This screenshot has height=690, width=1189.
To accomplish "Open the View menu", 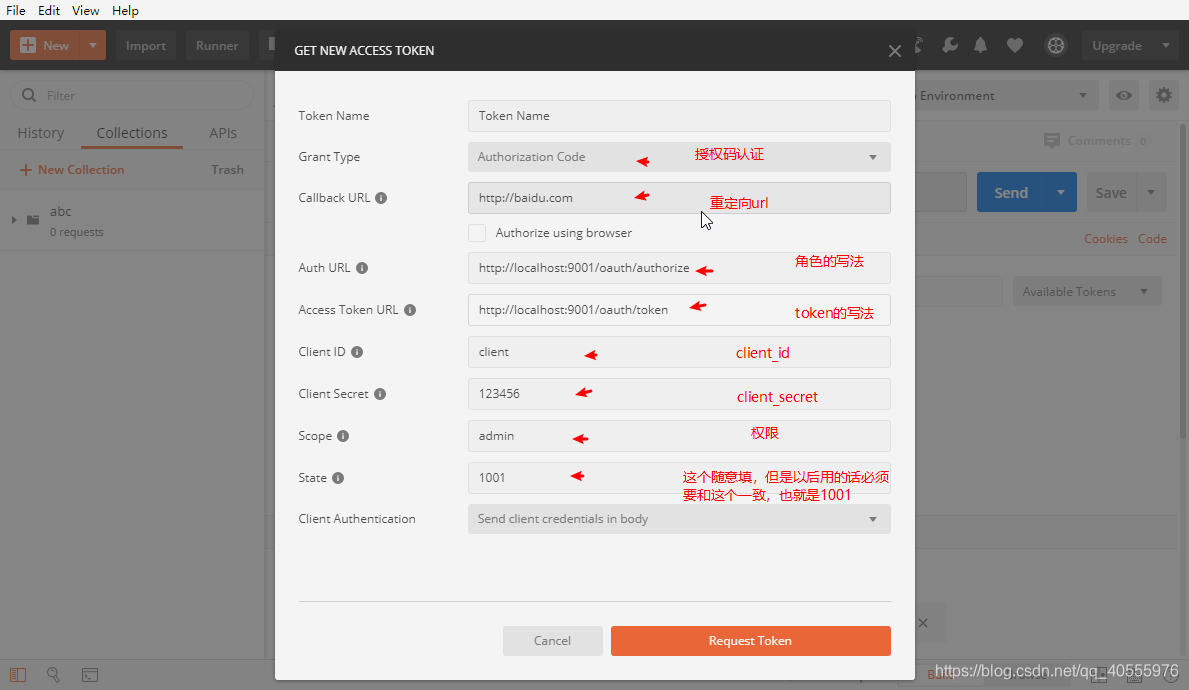I will [x=85, y=10].
